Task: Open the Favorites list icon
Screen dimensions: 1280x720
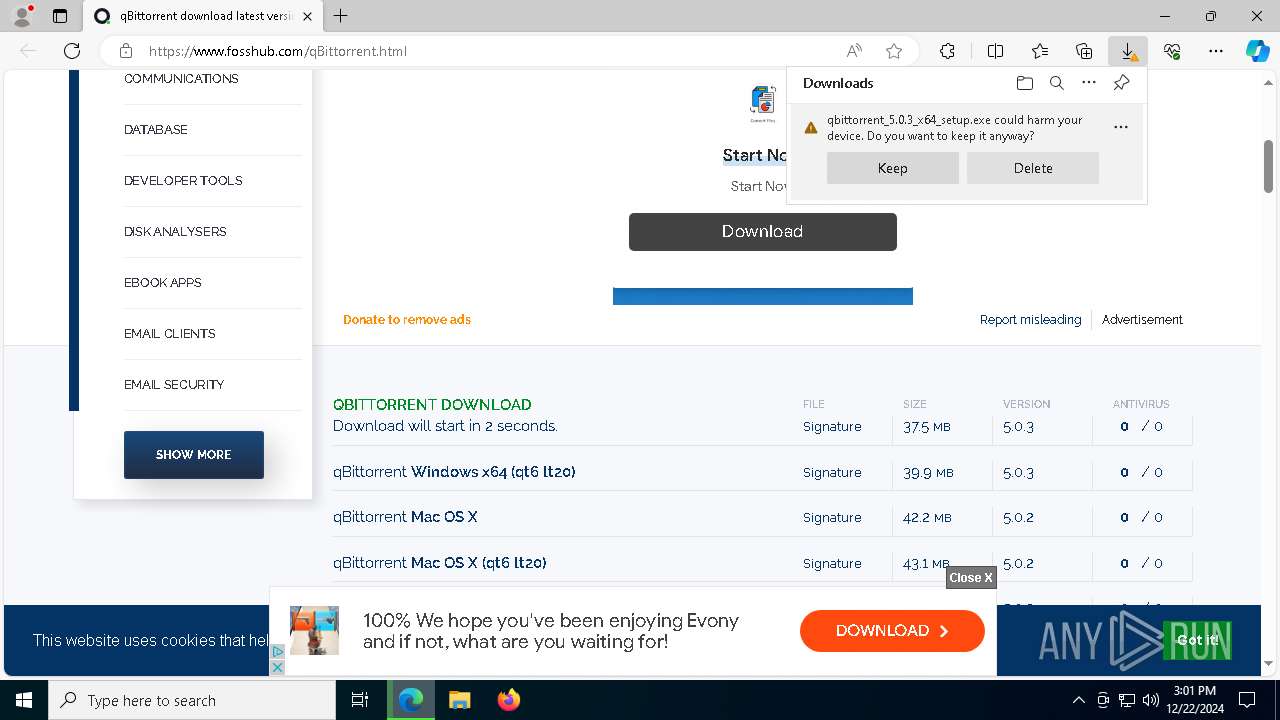Action: tap(1040, 51)
